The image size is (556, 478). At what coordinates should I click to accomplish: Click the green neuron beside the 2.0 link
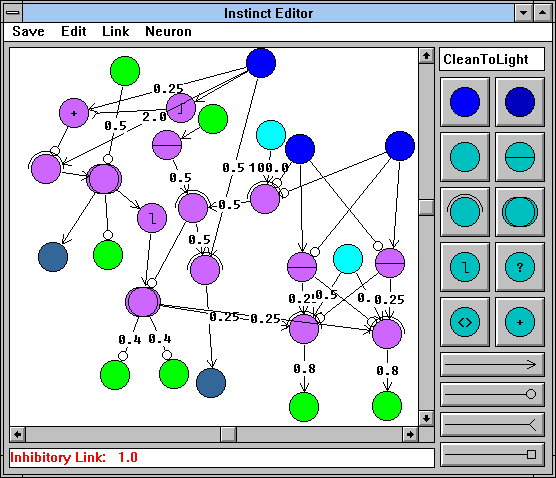click(x=213, y=119)
